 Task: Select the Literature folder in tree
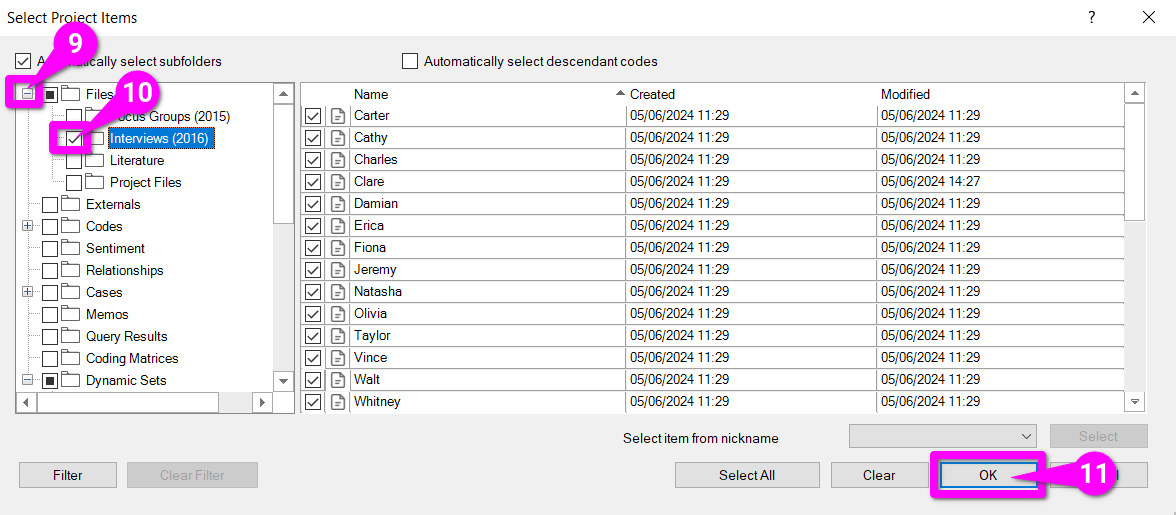[136, 160]
